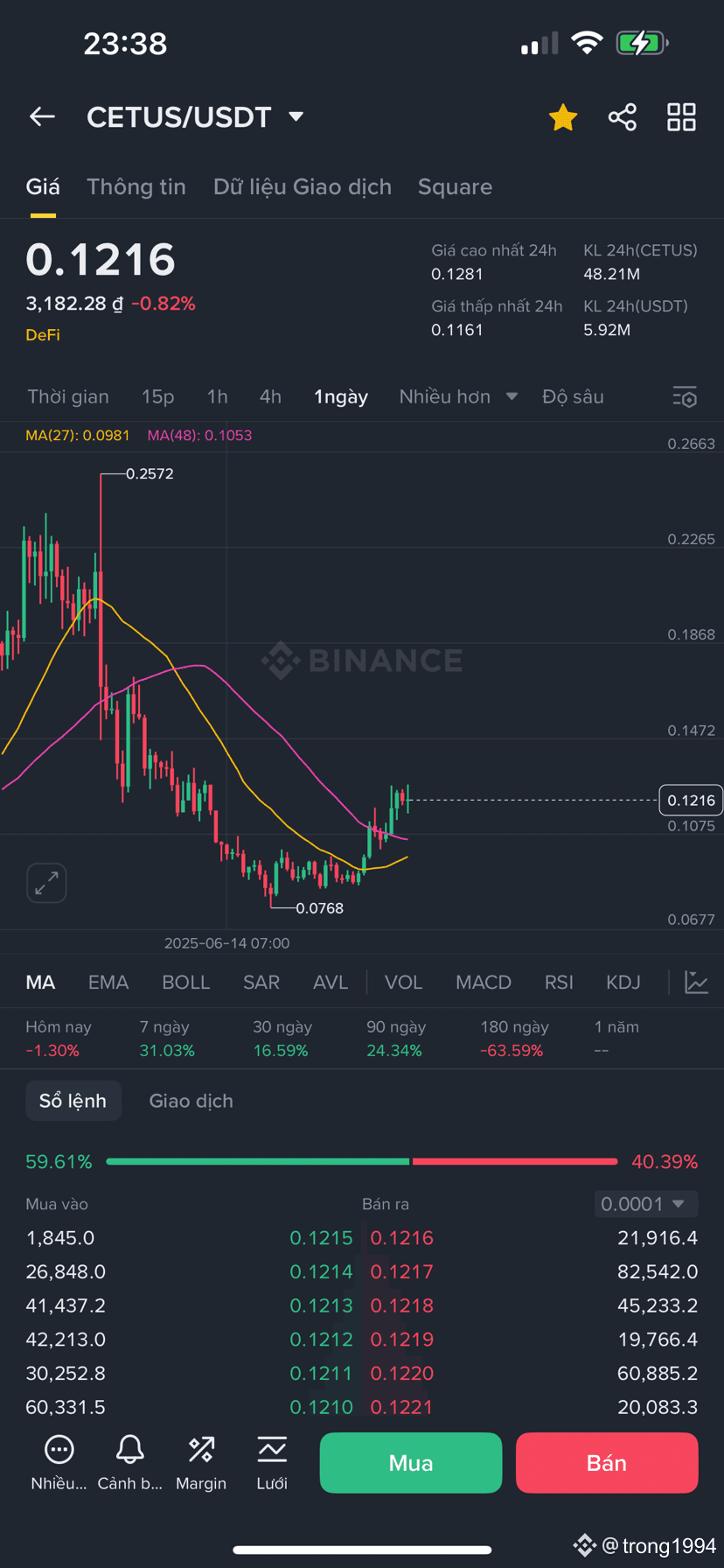Tap the Bán sell button

pyautogui.click(x=607, y=1463)
